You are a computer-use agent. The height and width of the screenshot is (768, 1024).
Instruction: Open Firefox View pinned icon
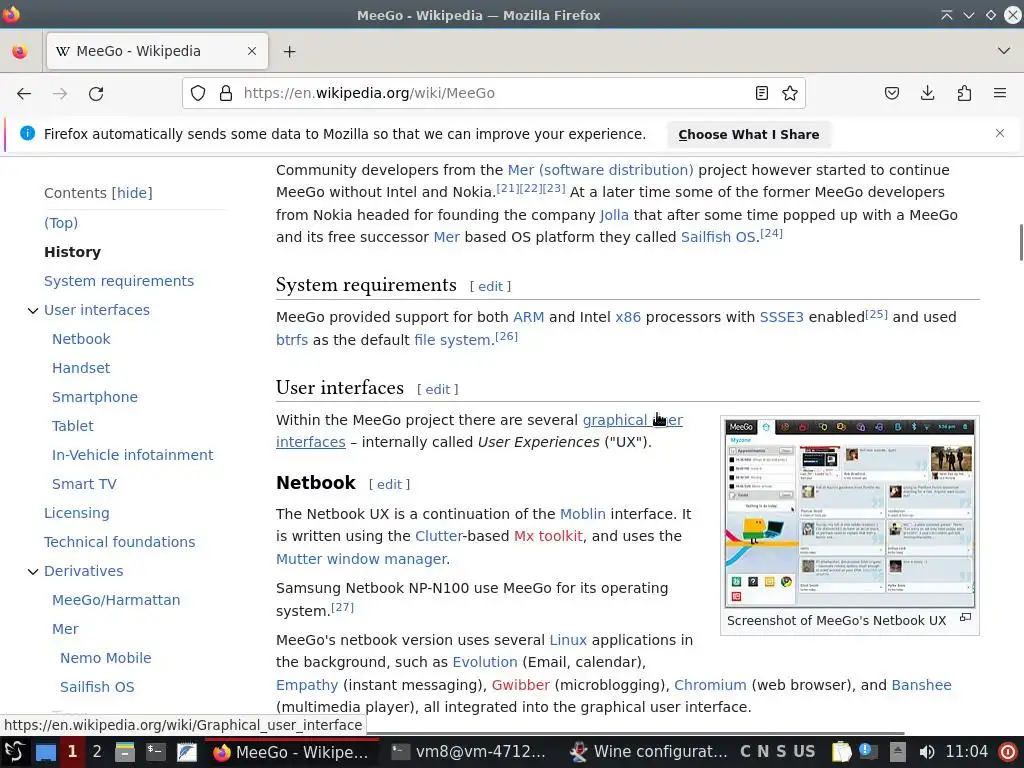pos(20,51)
